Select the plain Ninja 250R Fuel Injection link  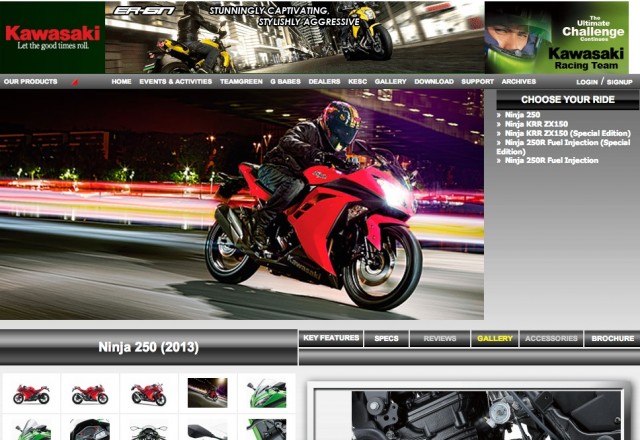[551, 160]
